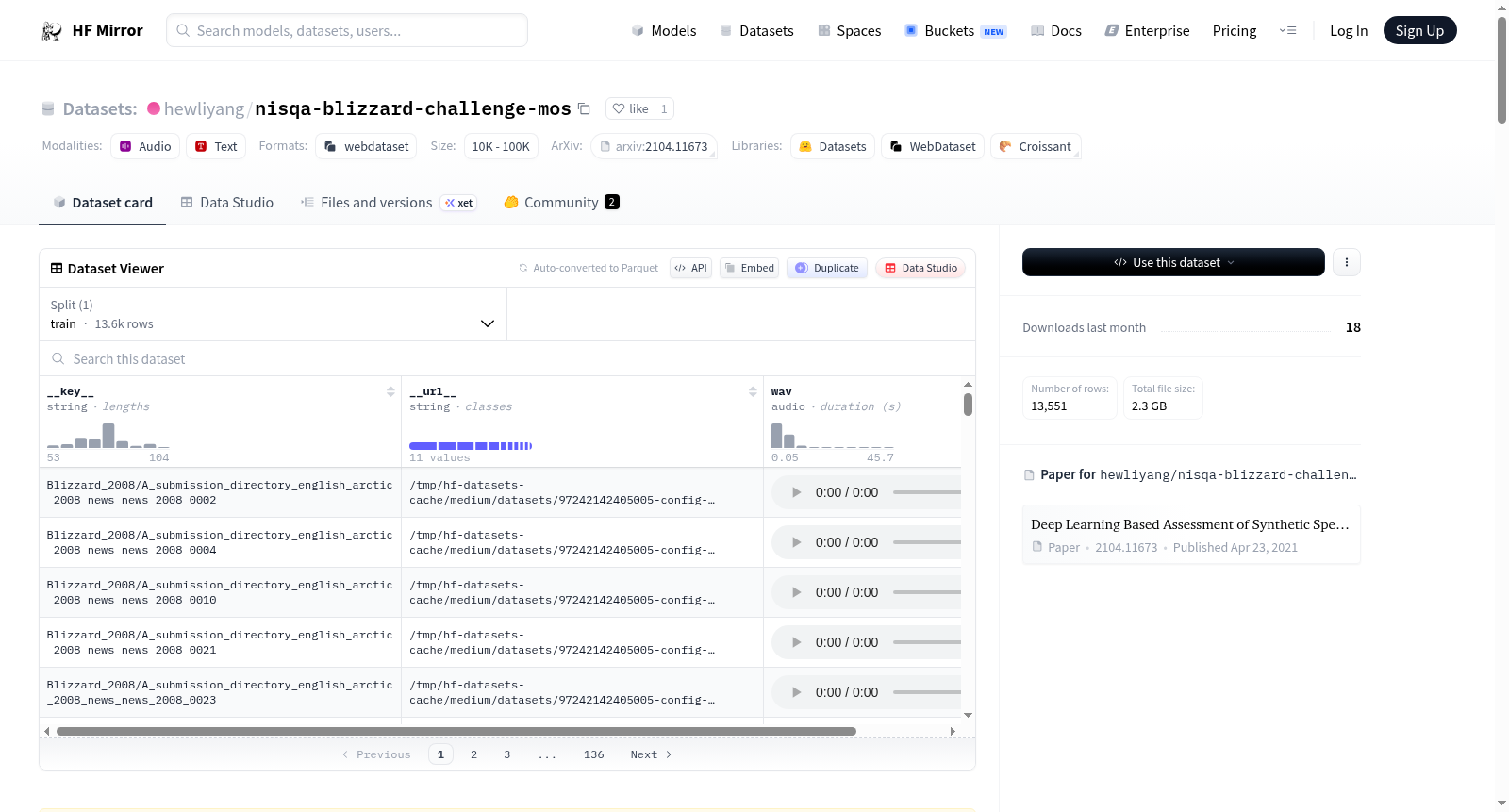Image resolution: width=1509 pixels, height=812 pixels.
Task: Click the Datasets: breadcrumb label
Action: tap(100, 108)
